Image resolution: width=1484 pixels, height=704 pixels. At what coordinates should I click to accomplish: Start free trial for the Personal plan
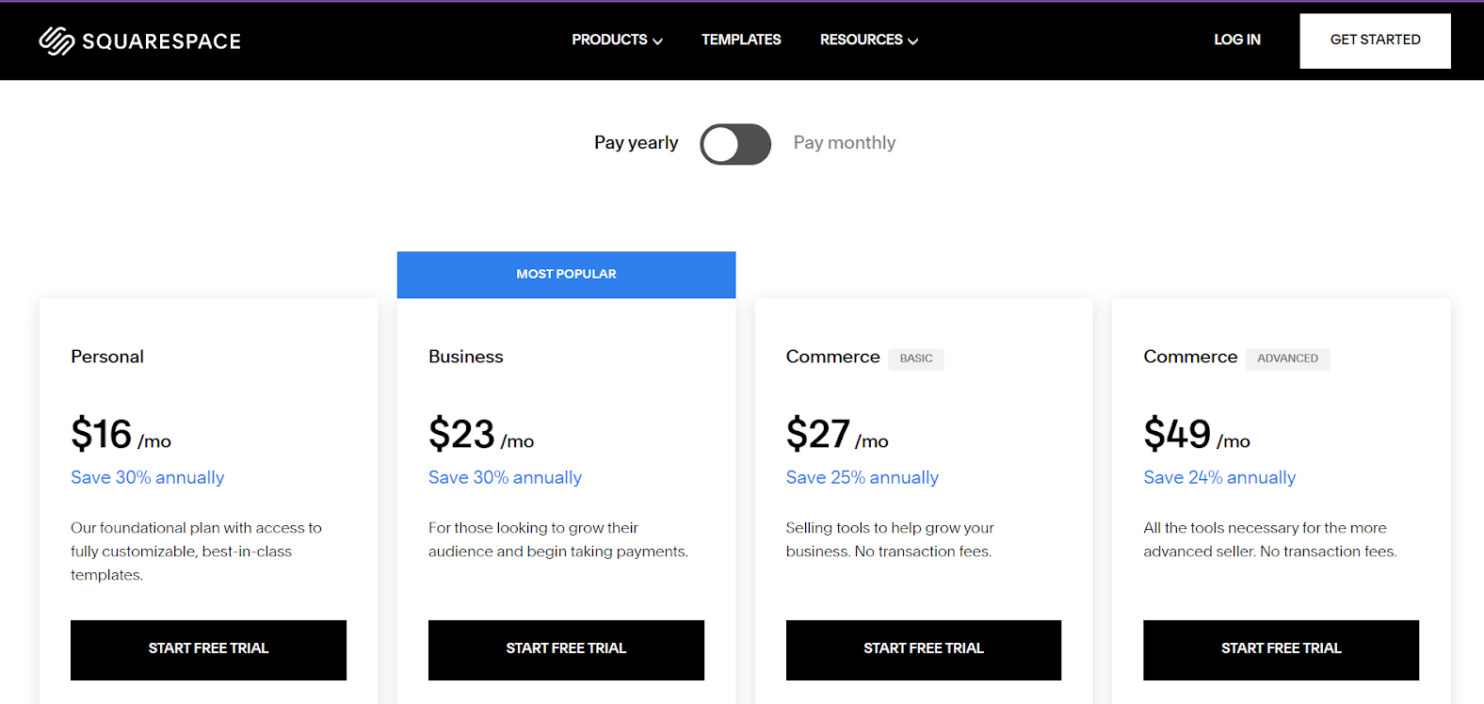point(208,649)
